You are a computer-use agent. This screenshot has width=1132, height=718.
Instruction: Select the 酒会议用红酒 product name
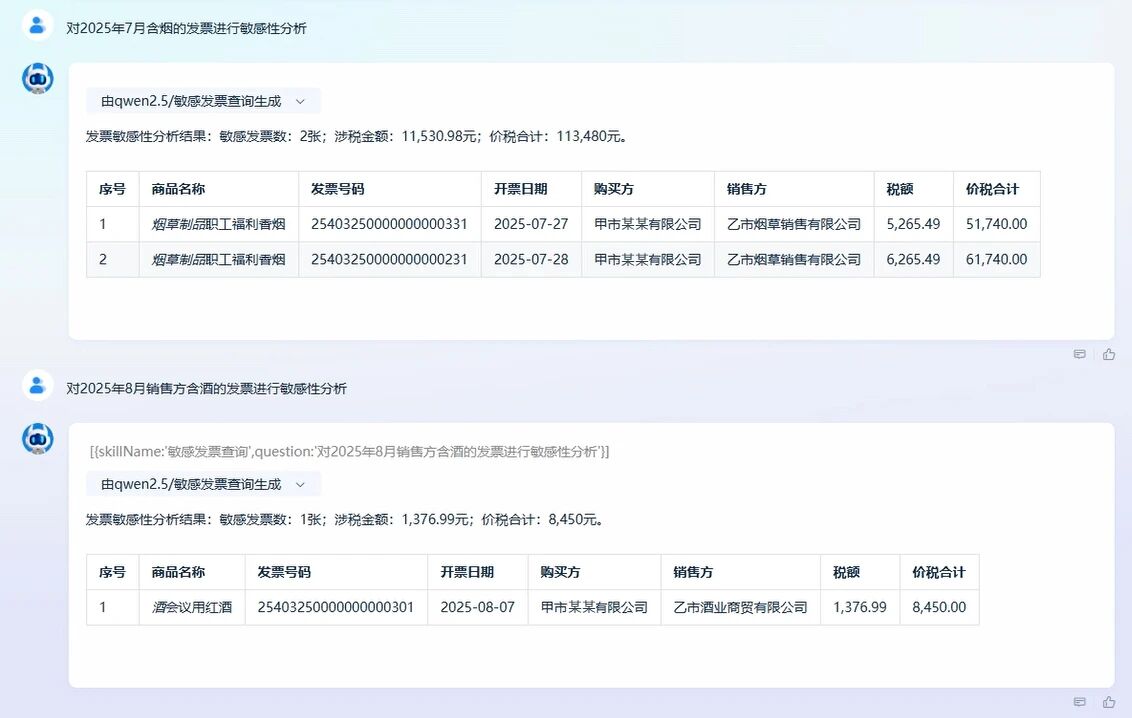pyautogui.click(x=191, y=607)
